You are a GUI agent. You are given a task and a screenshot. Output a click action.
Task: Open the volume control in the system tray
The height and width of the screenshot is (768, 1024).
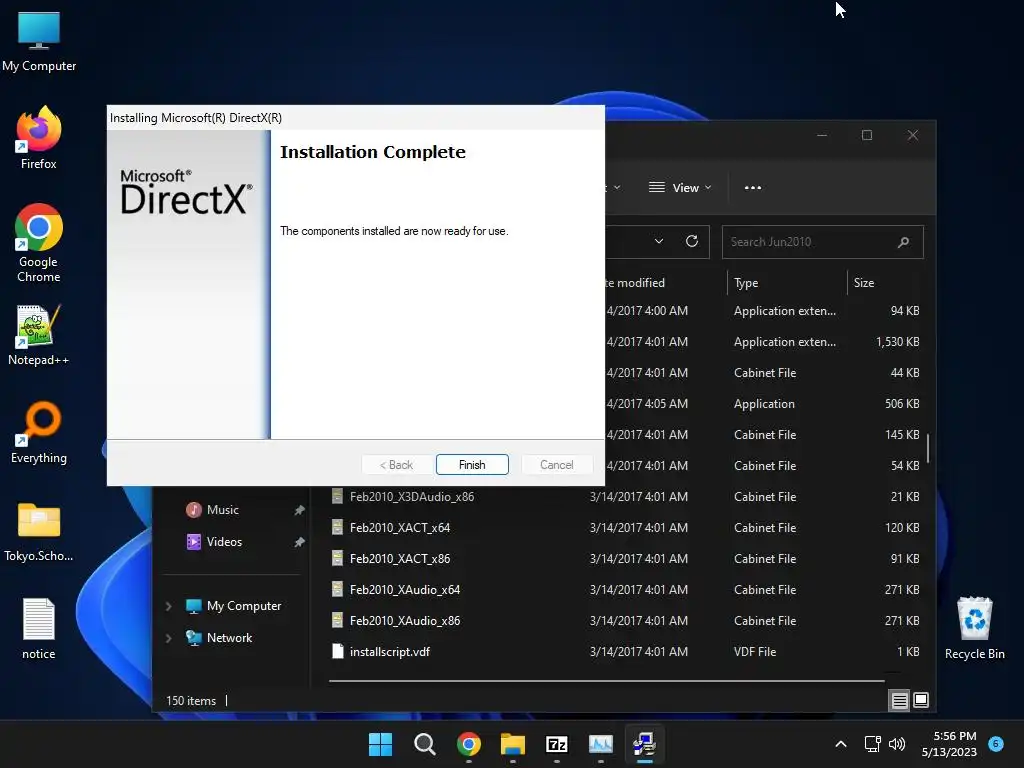coord(897,744)
